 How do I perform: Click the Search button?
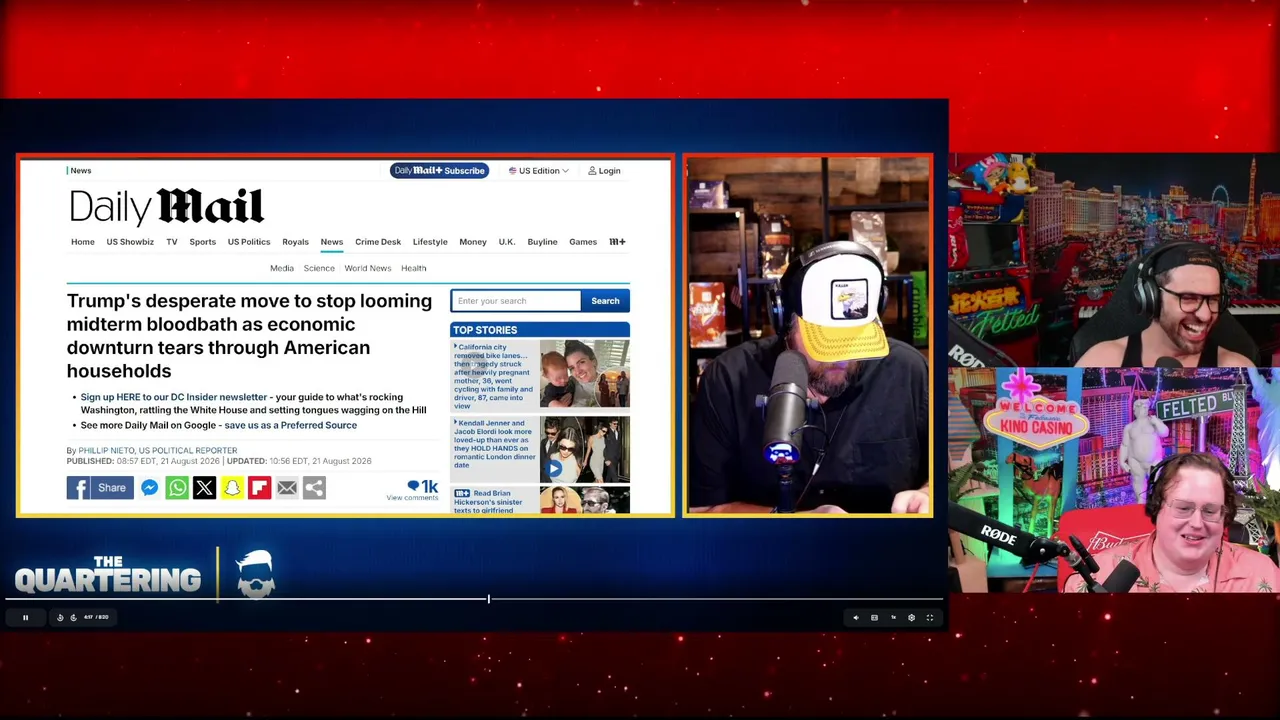605,301
